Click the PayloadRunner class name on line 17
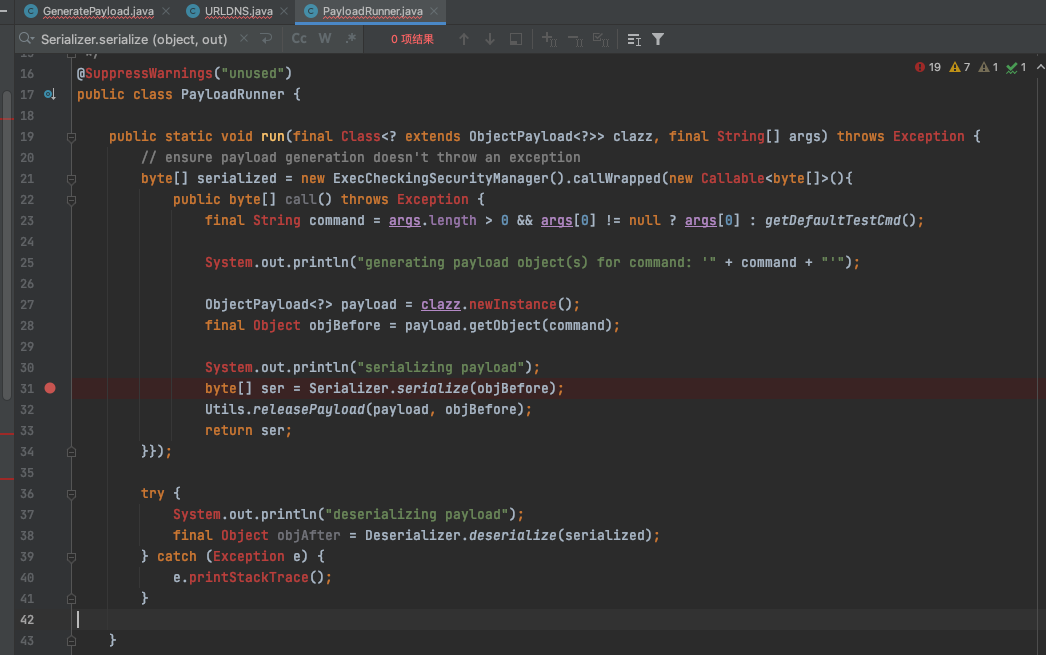 click(232, 95)
